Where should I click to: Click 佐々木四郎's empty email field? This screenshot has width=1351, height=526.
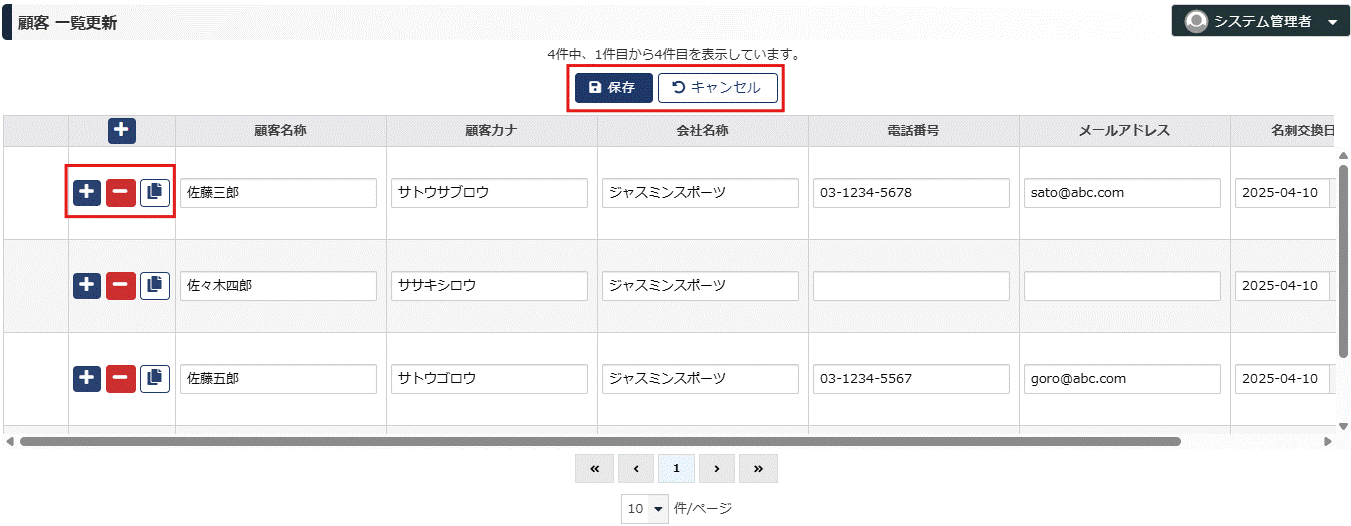point(1122,286)
